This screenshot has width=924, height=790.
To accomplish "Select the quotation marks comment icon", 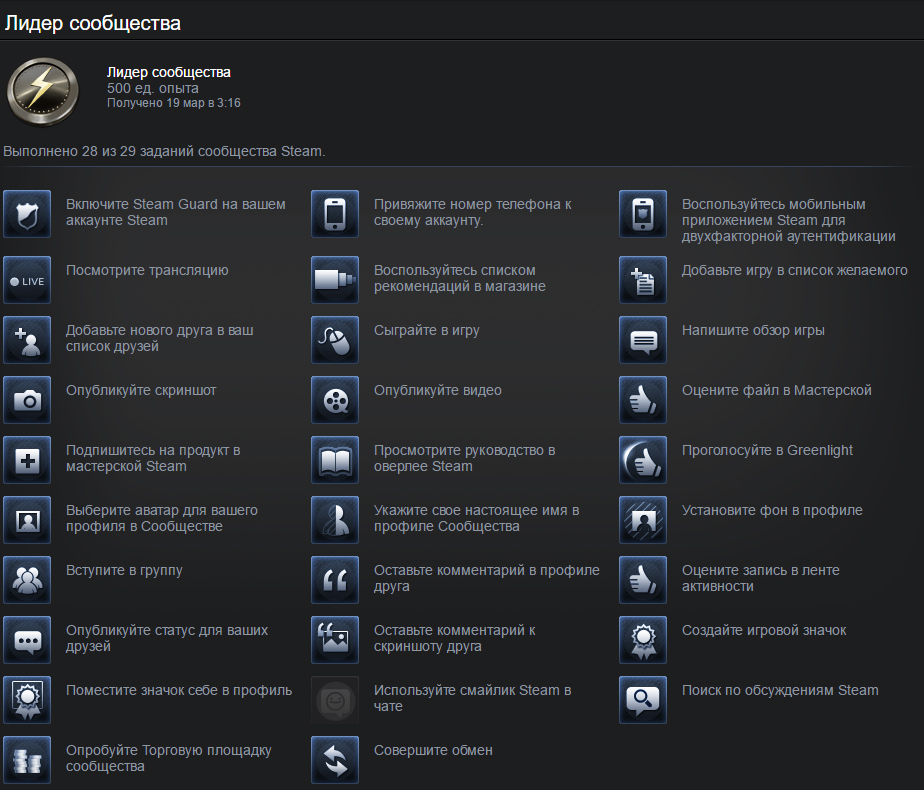I will tap(335, 580).
